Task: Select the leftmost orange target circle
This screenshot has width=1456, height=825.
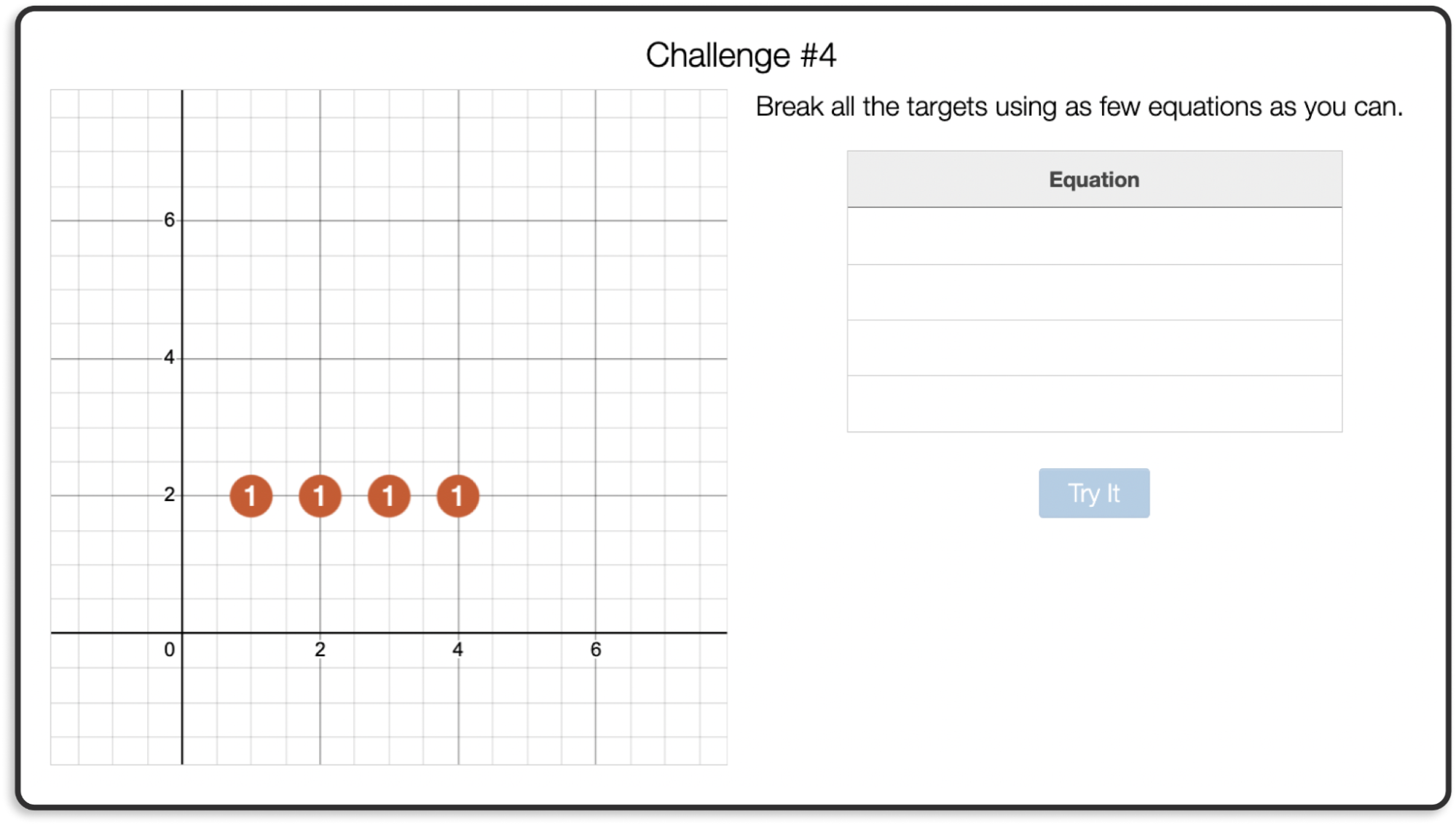Action: pos(251,495)
